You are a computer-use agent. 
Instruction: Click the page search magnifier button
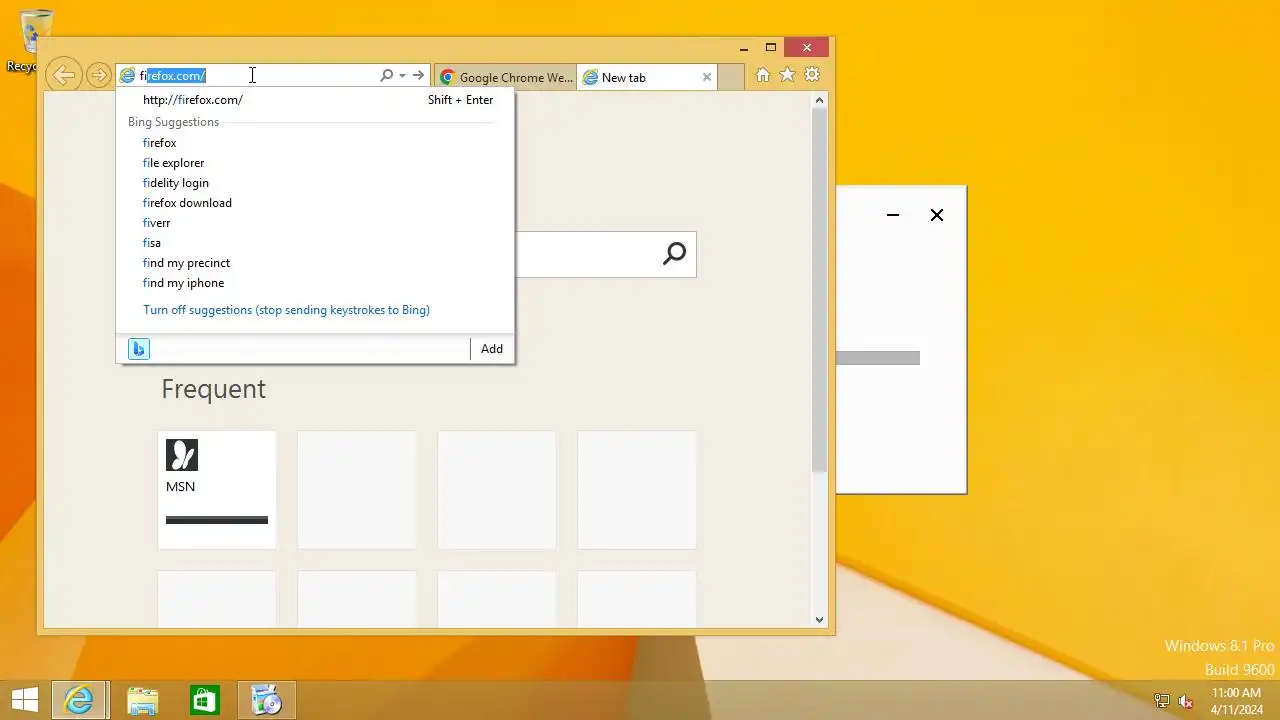(675, 254)
